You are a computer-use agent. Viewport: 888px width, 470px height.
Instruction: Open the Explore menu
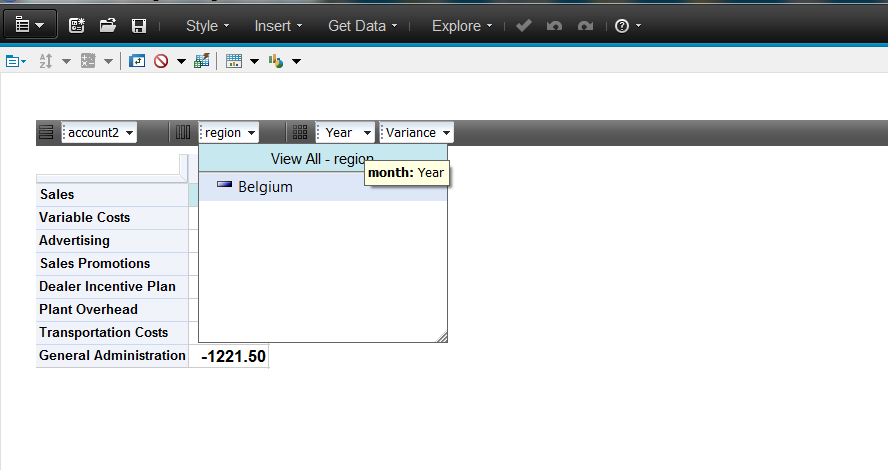pos(462,26)
